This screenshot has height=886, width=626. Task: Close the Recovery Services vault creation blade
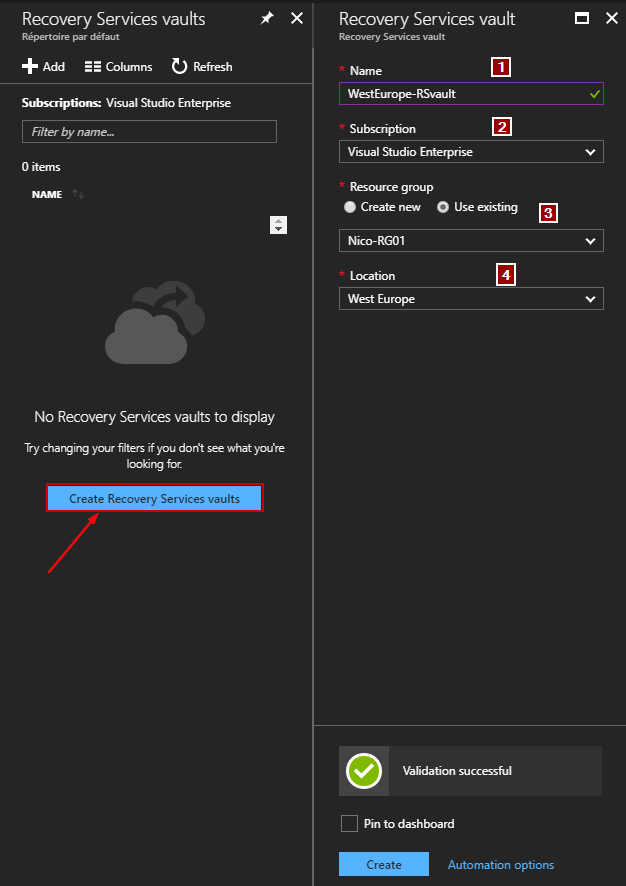(x=612, y=19)
